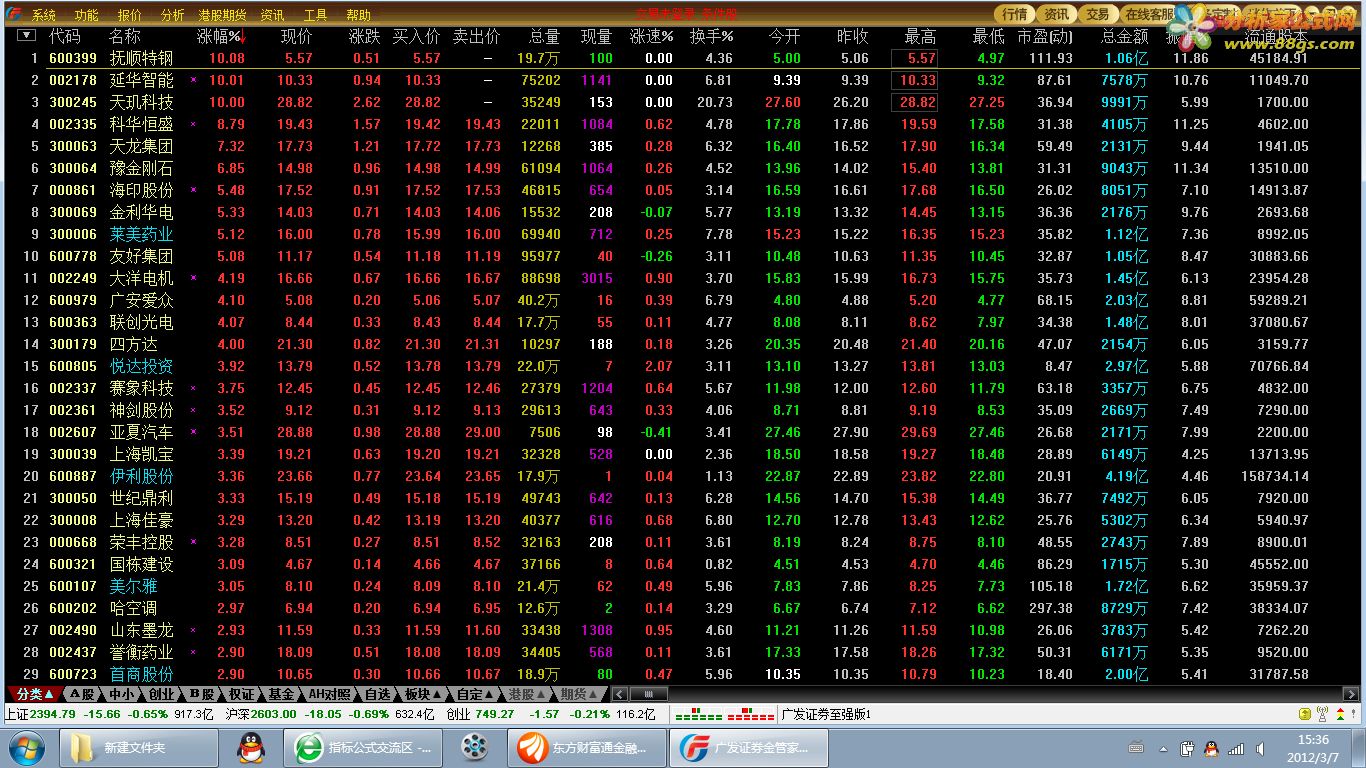Click the 沪深 index value 2603.00
The image size is (1366, 768).
[x=274, y=714]
